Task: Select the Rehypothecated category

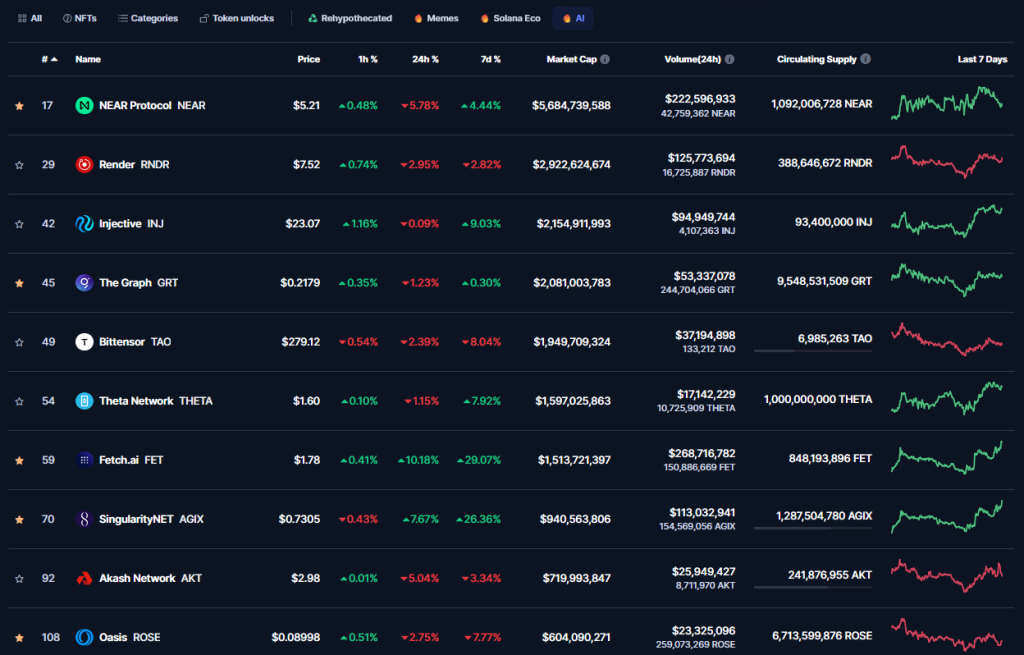Action: tap(350, 18)
